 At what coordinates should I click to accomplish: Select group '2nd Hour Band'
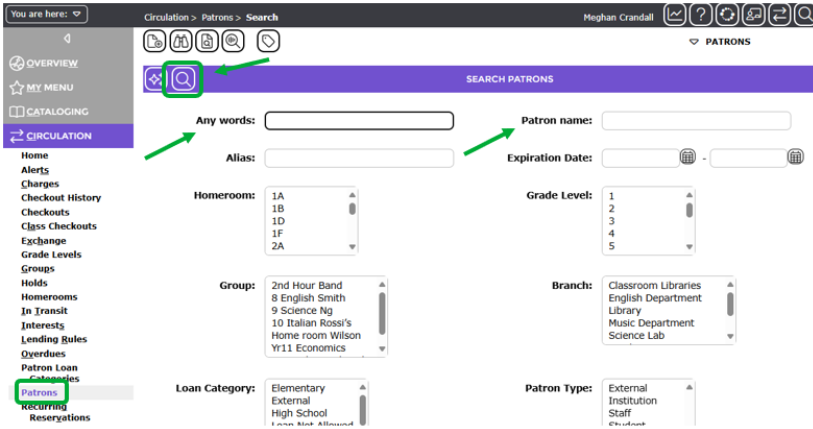[306, 285]
